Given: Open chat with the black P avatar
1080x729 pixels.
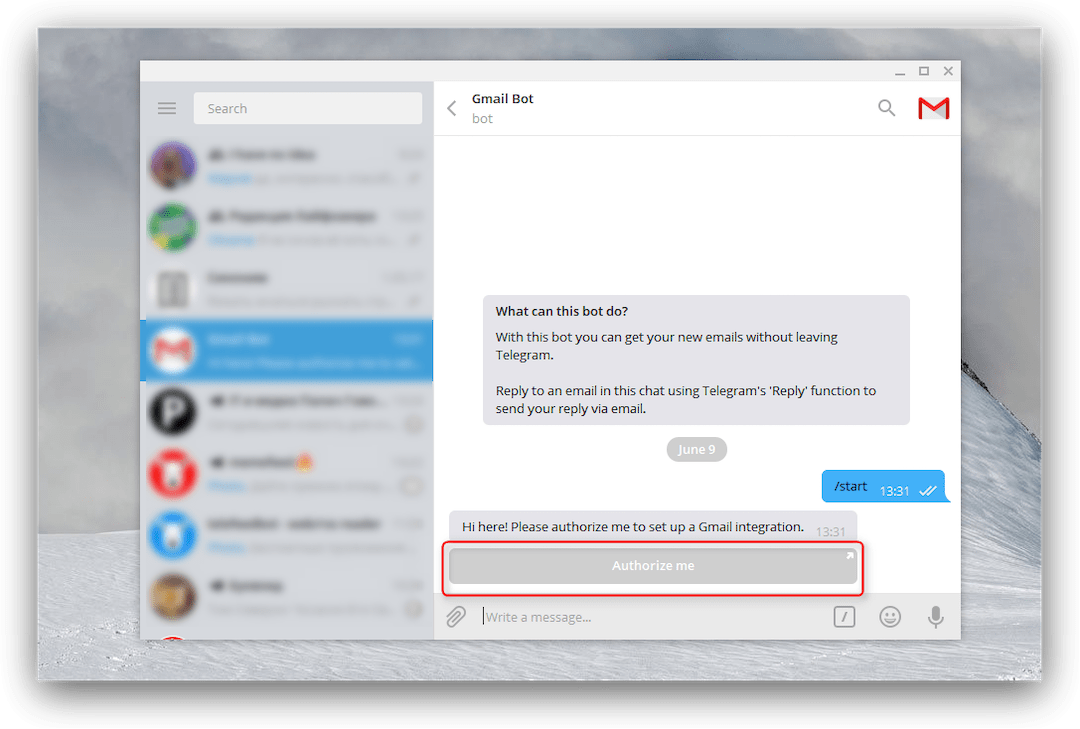Looking at the screenshot, I should [287, 411].
